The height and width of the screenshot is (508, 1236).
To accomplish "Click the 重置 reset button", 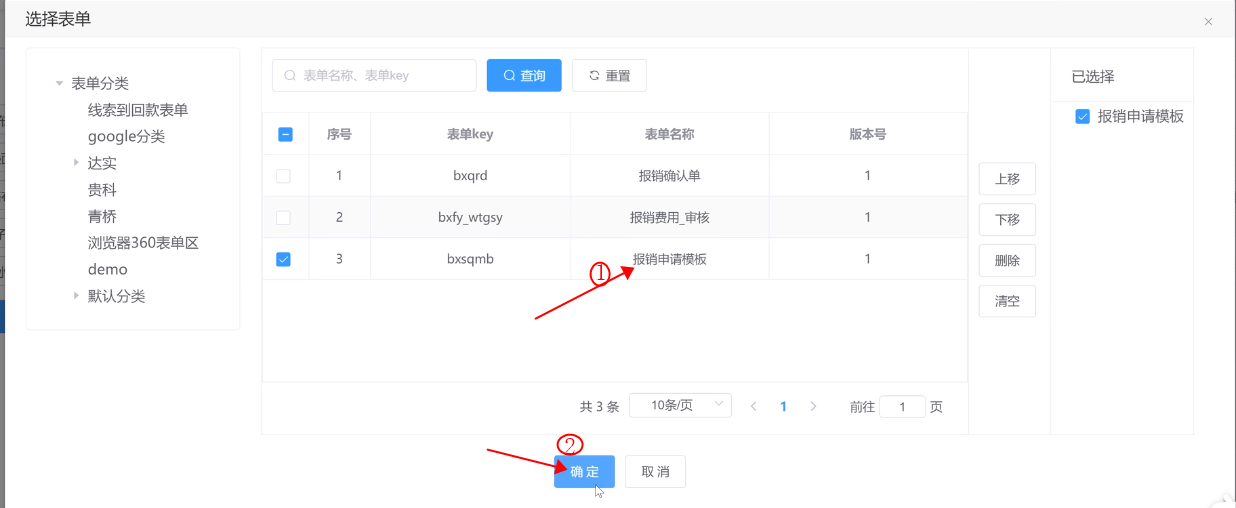I will tap(609, 75).
